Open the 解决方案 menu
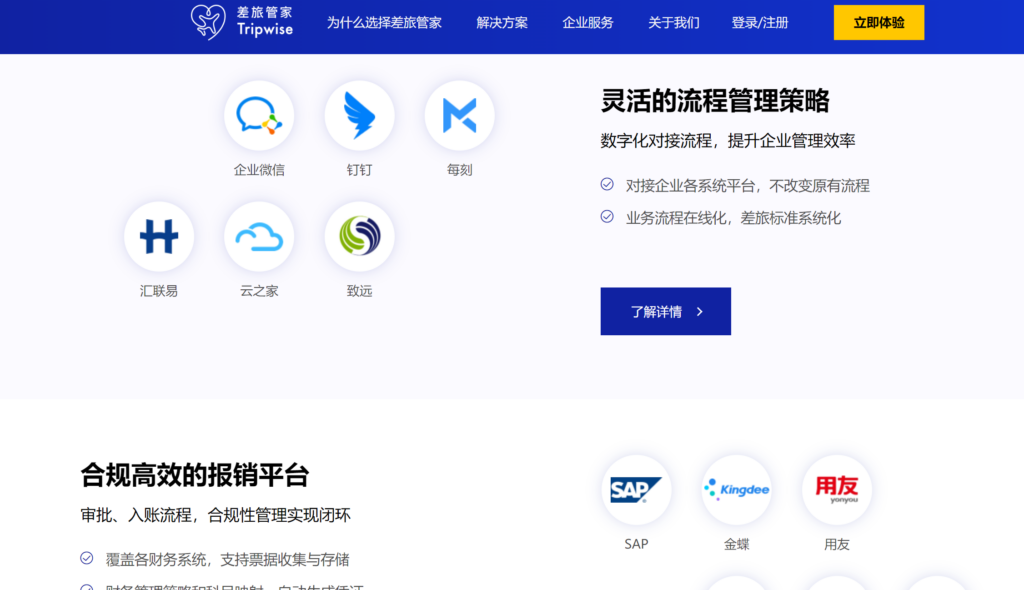Viewport: 1024px width, 590px height. (502, 23)
